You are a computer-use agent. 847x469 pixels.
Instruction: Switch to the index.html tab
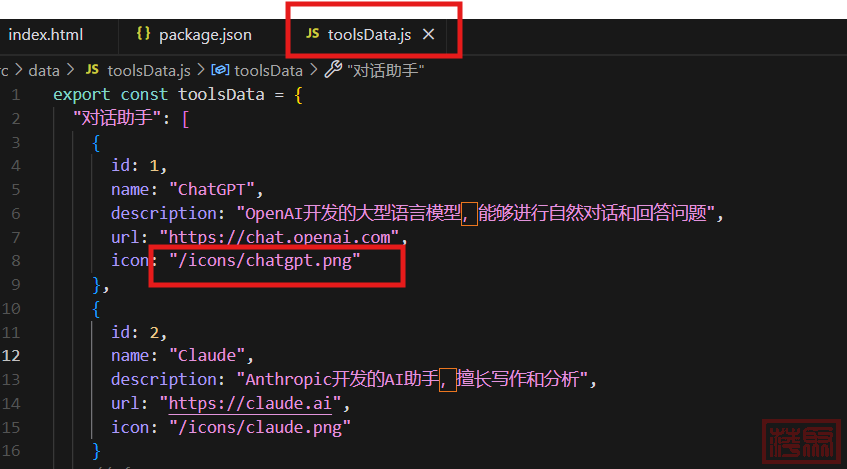coord(46,35)
